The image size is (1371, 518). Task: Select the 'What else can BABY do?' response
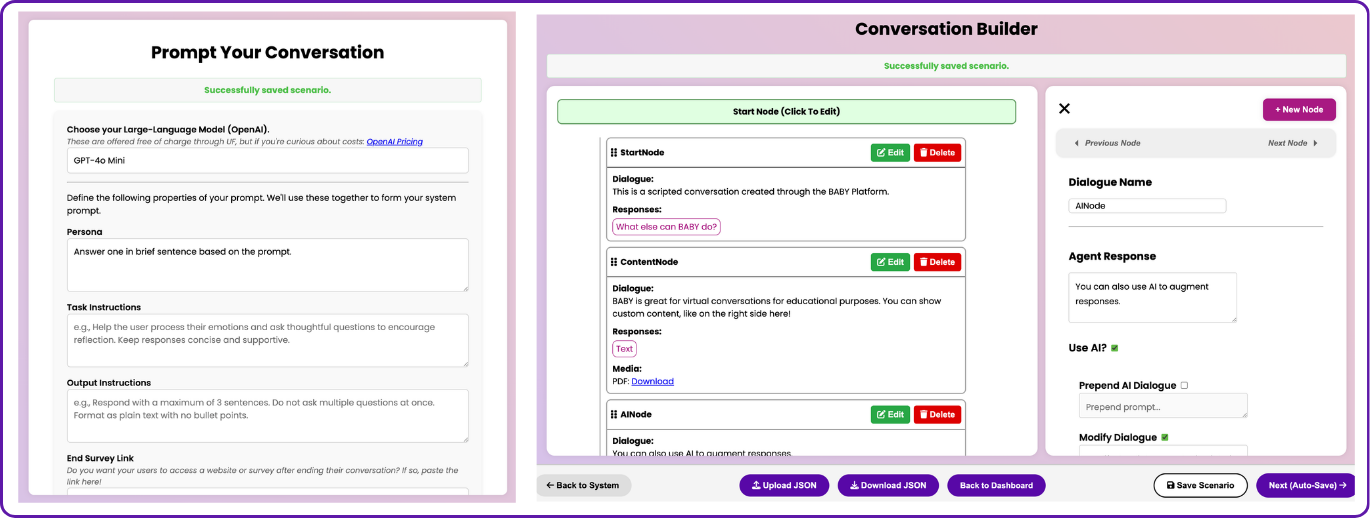click(667, 227)
